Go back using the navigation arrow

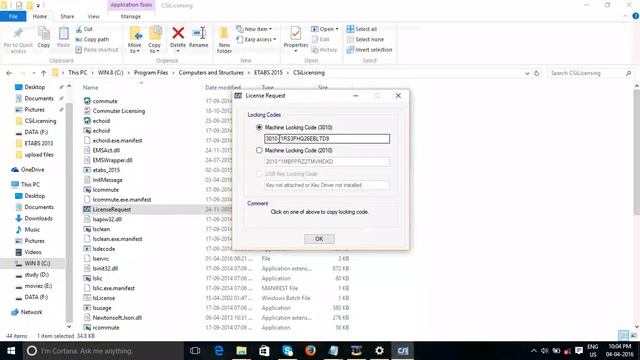[9, 73]
